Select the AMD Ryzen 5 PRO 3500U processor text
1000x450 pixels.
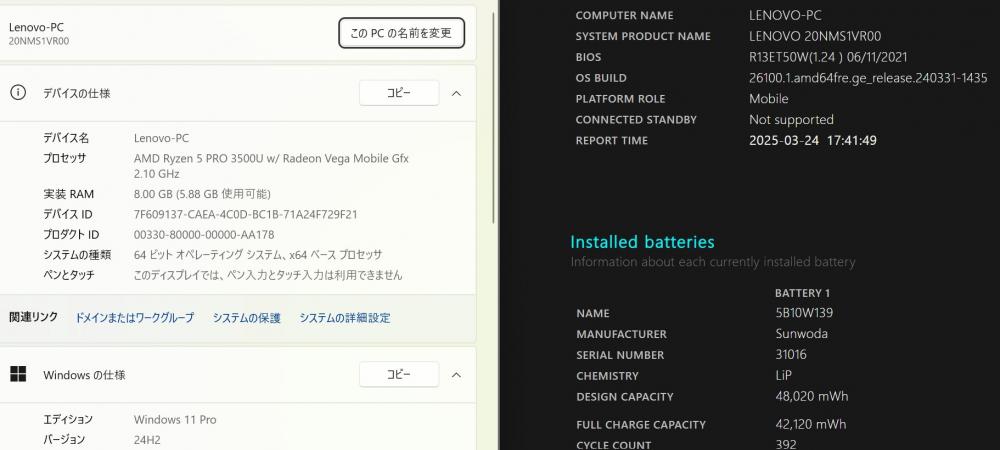tap(271, 166)
